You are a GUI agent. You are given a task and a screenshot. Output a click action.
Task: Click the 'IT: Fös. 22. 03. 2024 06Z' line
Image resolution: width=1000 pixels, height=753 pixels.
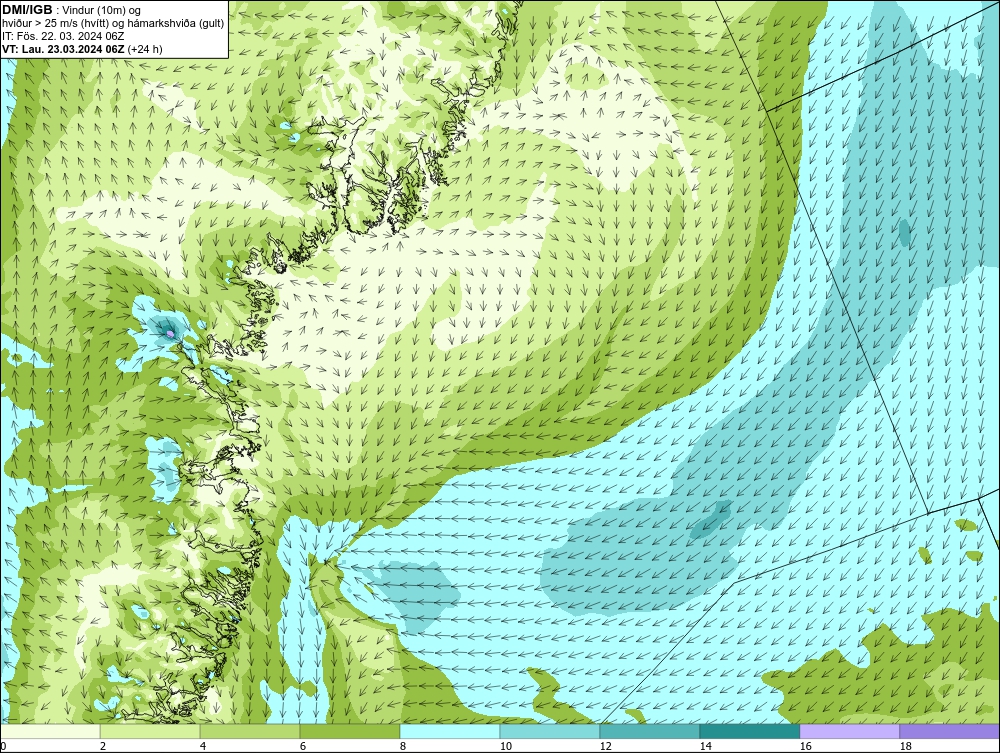[63, 36]
